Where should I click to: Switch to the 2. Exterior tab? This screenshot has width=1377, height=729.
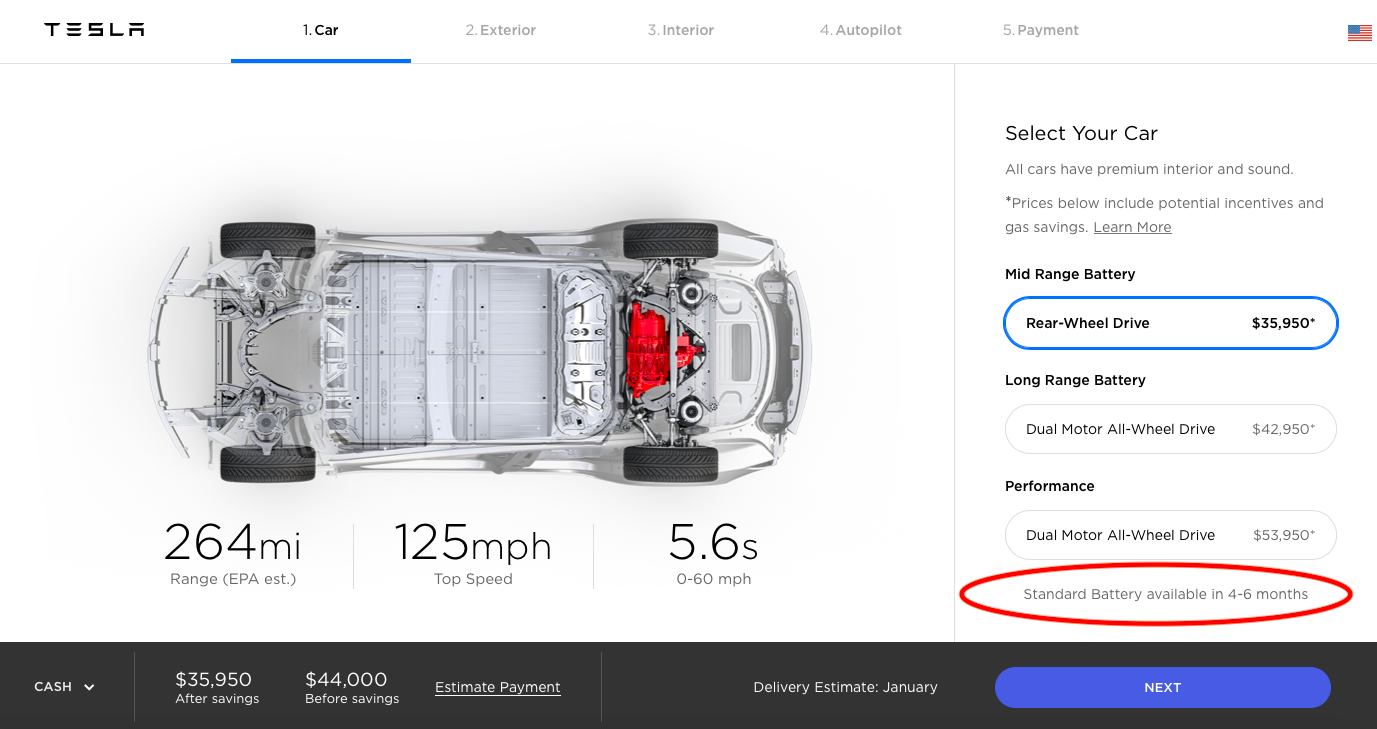point(500,30)
